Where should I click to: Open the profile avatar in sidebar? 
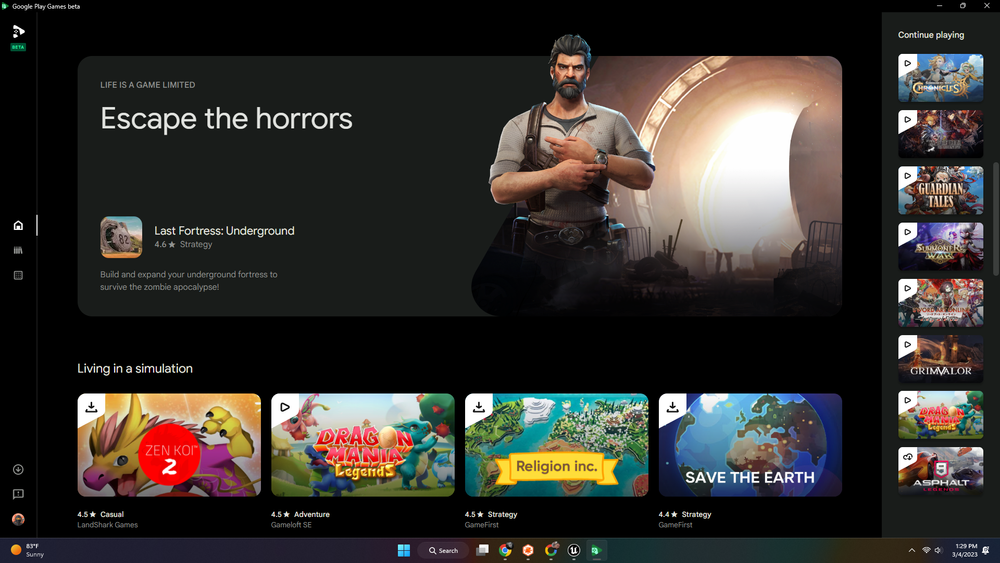click(x=18, y=519)
